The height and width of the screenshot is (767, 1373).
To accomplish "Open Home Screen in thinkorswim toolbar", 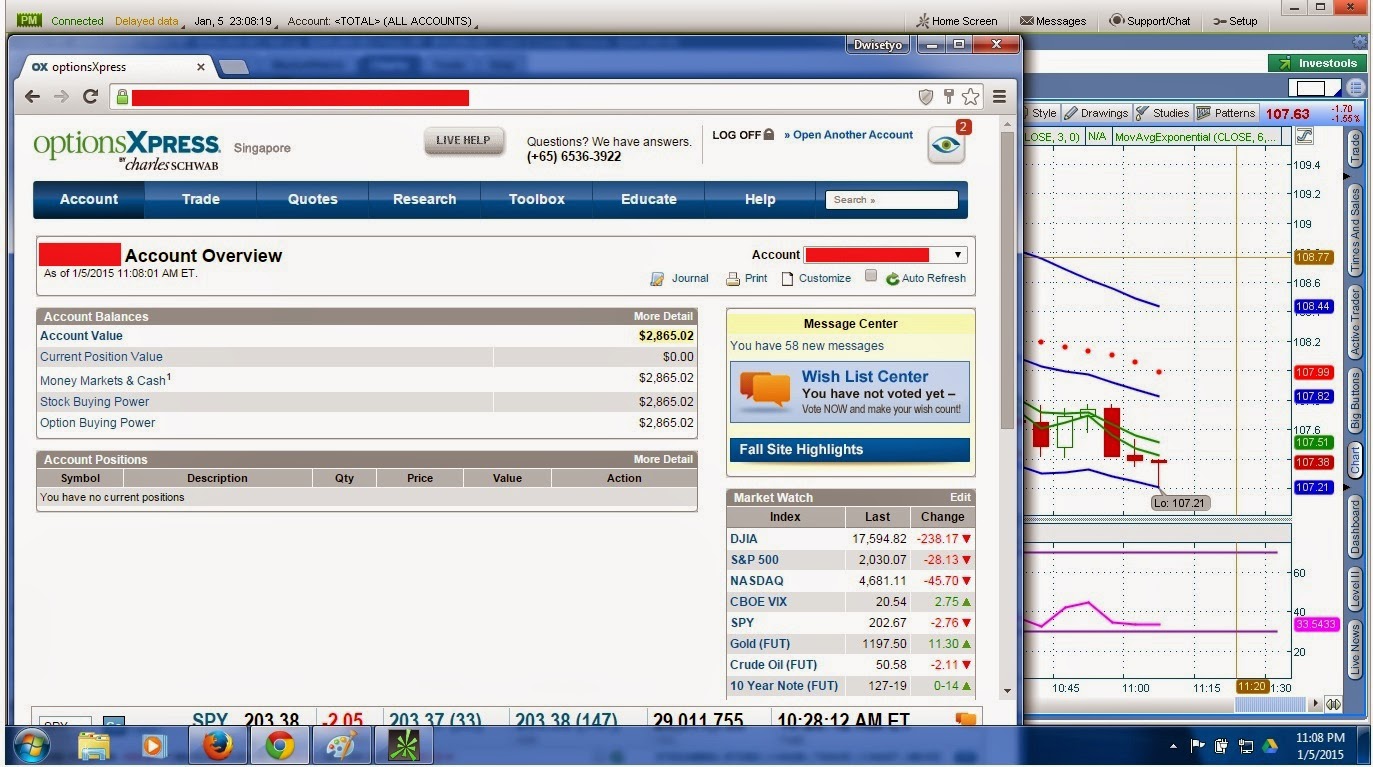I will [x=957, y=21].
